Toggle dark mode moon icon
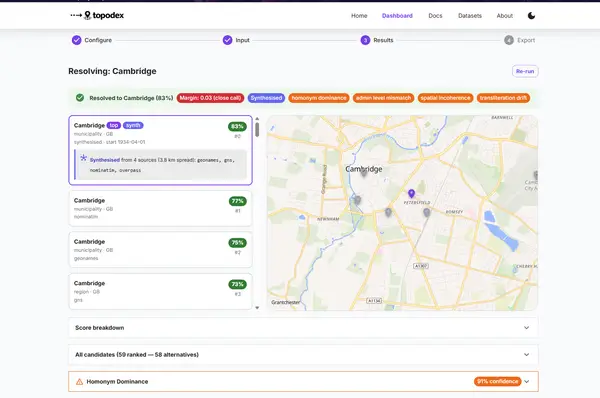 point(531,16)
